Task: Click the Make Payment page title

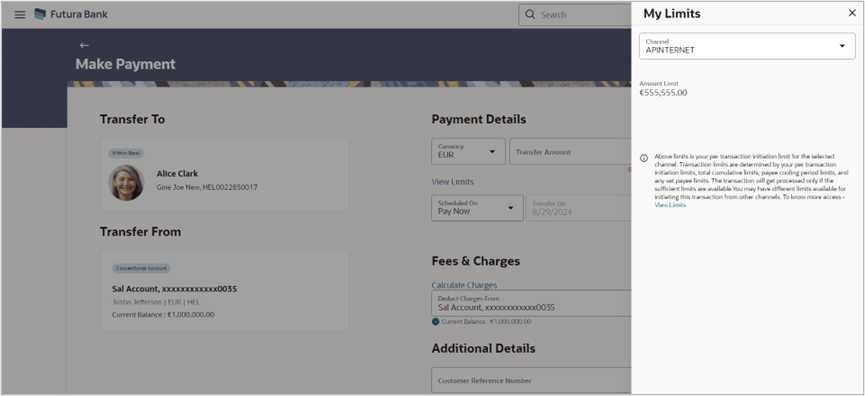Action: click(125, 64)
